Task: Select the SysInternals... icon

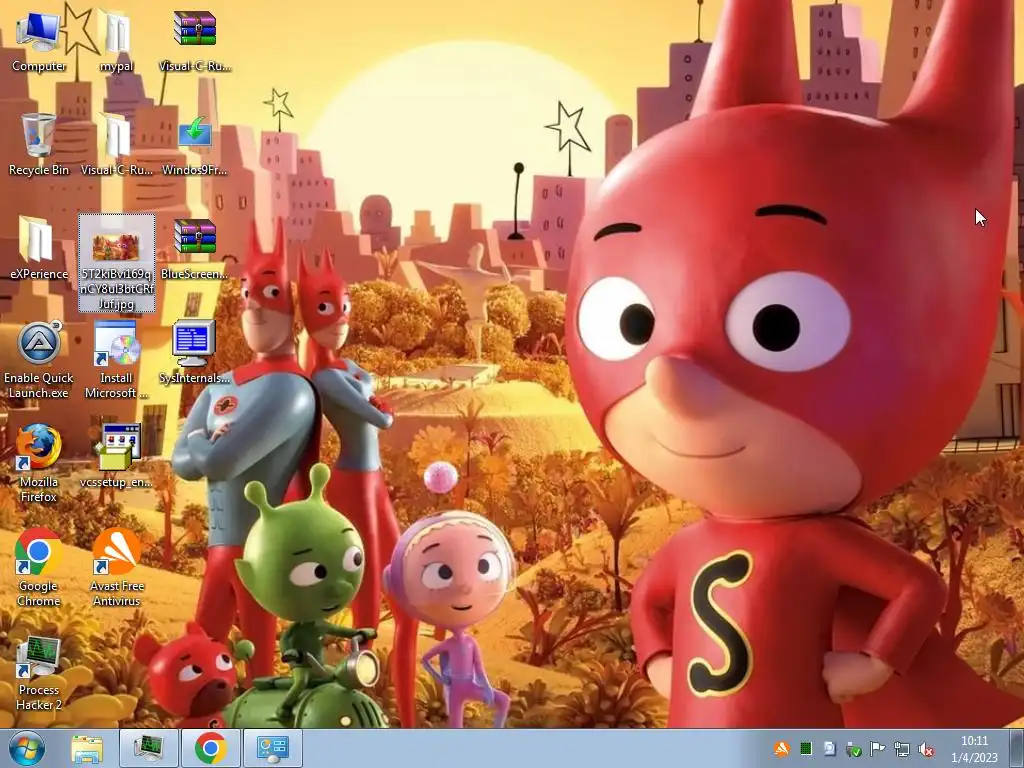Action: [x=195, y=352]
